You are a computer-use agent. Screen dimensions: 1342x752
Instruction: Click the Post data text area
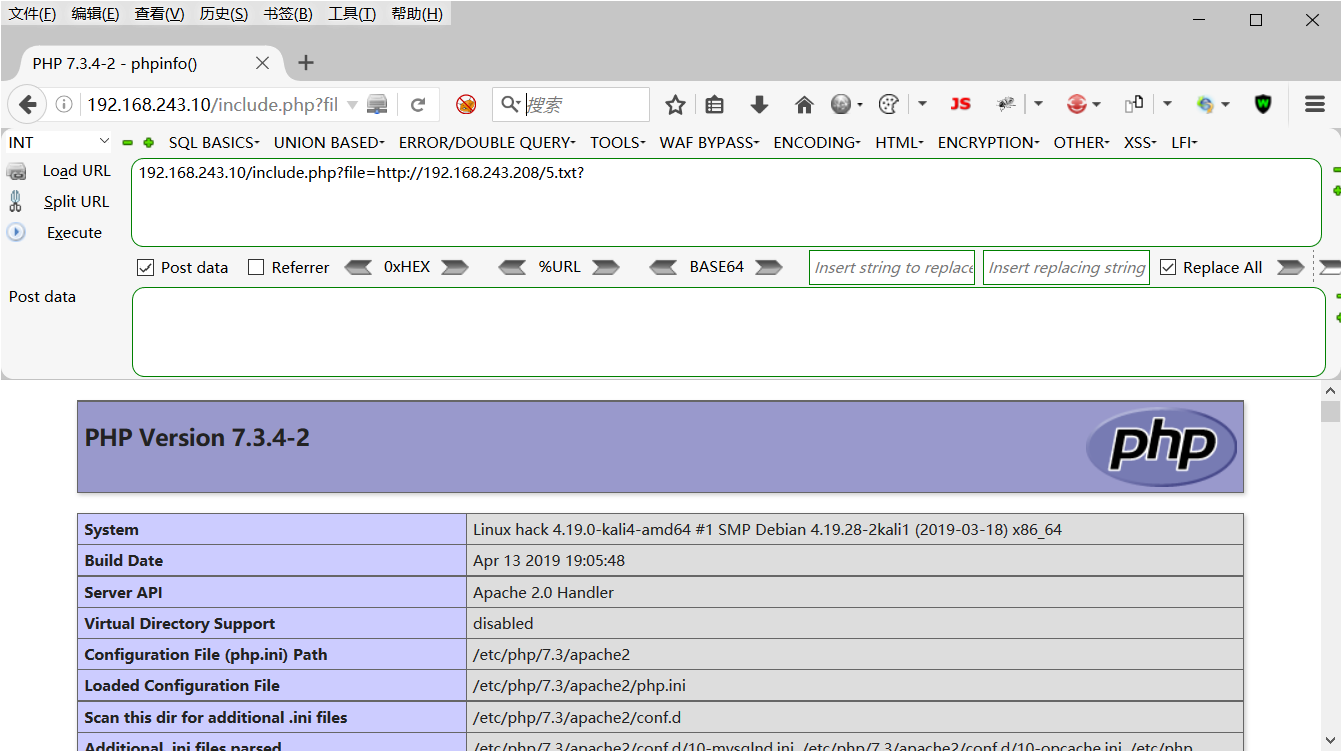click(729, 332)
